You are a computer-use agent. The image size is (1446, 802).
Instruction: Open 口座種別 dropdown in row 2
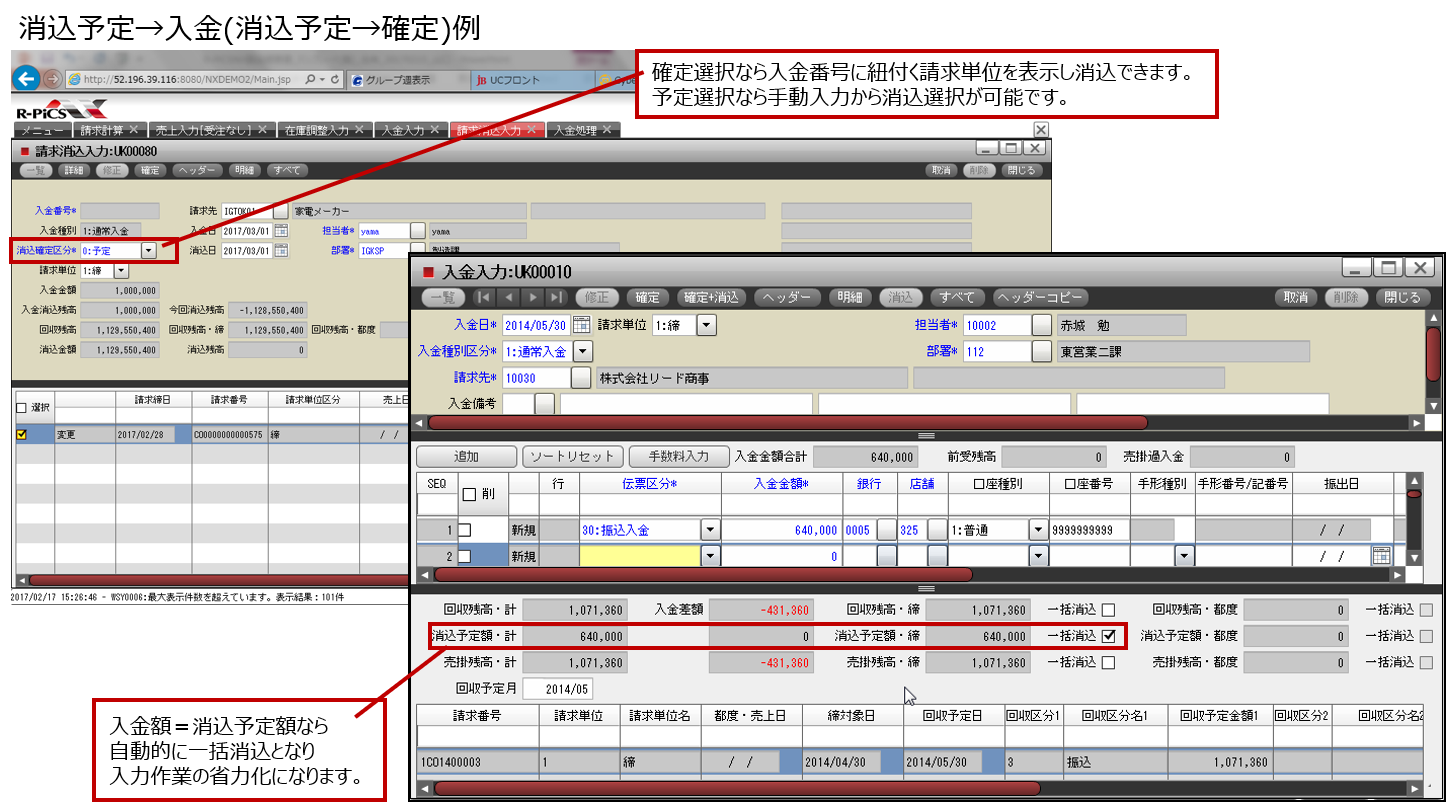pyautogui.click(x=1038, y=556)
